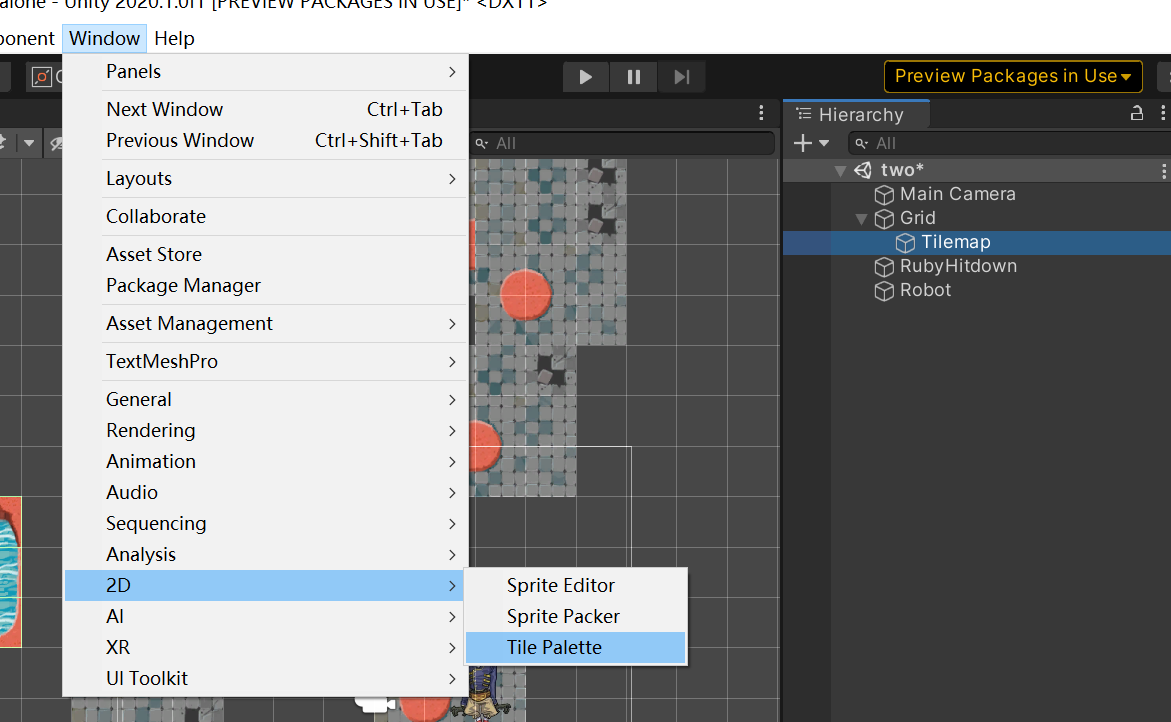Collapse the Grid object foldout
Image resolution: width=1171 pixels, height=722 pixels.
coord(861,219)
